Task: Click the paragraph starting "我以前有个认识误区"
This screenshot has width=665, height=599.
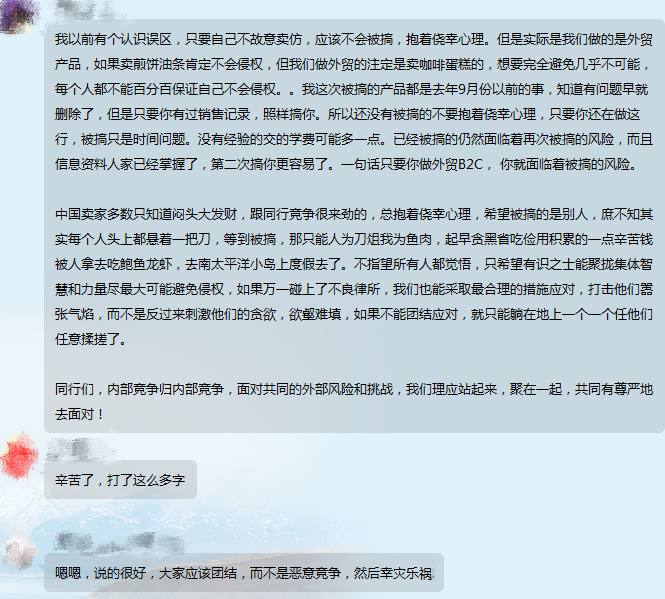Action: 353,102
